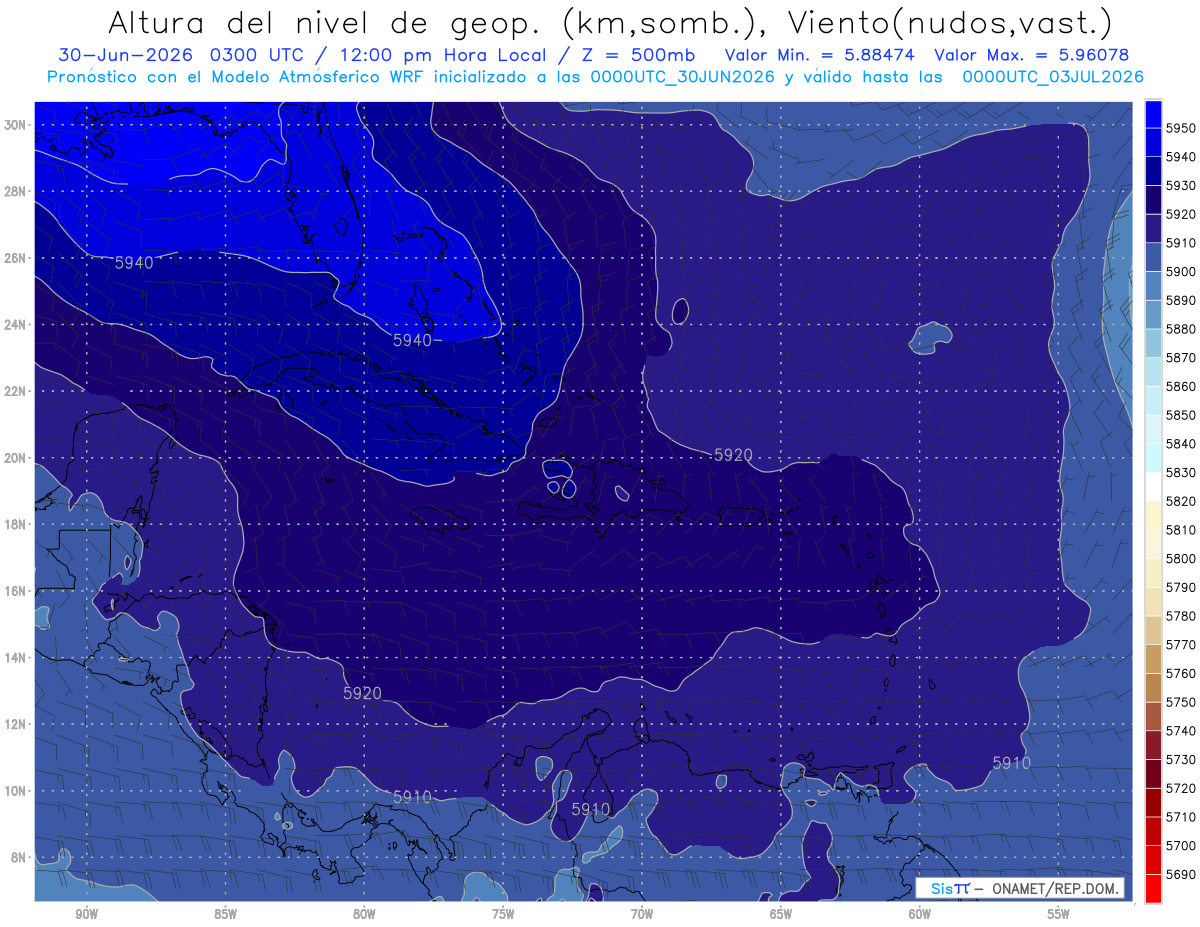Screen dimensions: 1200x927
Task: Click the 8N latitude axis label
Action: (18, 857)
